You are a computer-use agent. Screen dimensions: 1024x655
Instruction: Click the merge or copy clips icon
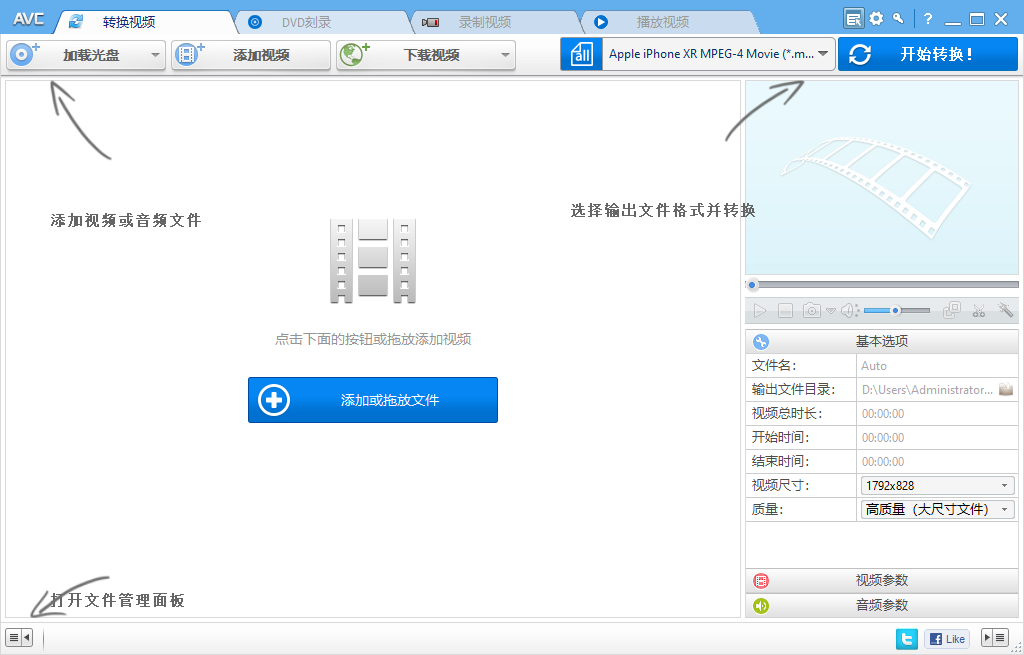(x=952, y=310)
